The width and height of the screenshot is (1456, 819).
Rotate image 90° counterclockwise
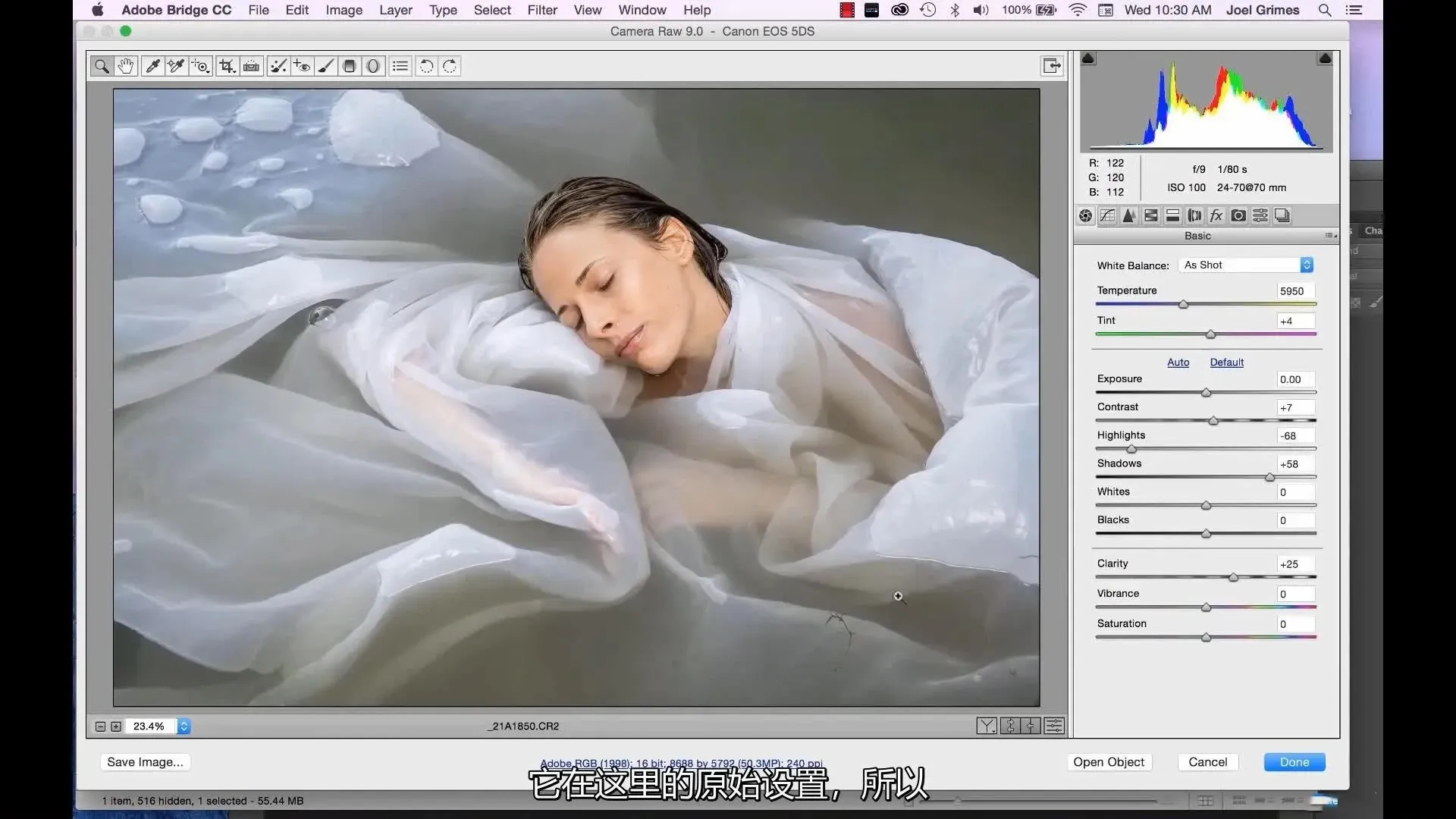426,66
